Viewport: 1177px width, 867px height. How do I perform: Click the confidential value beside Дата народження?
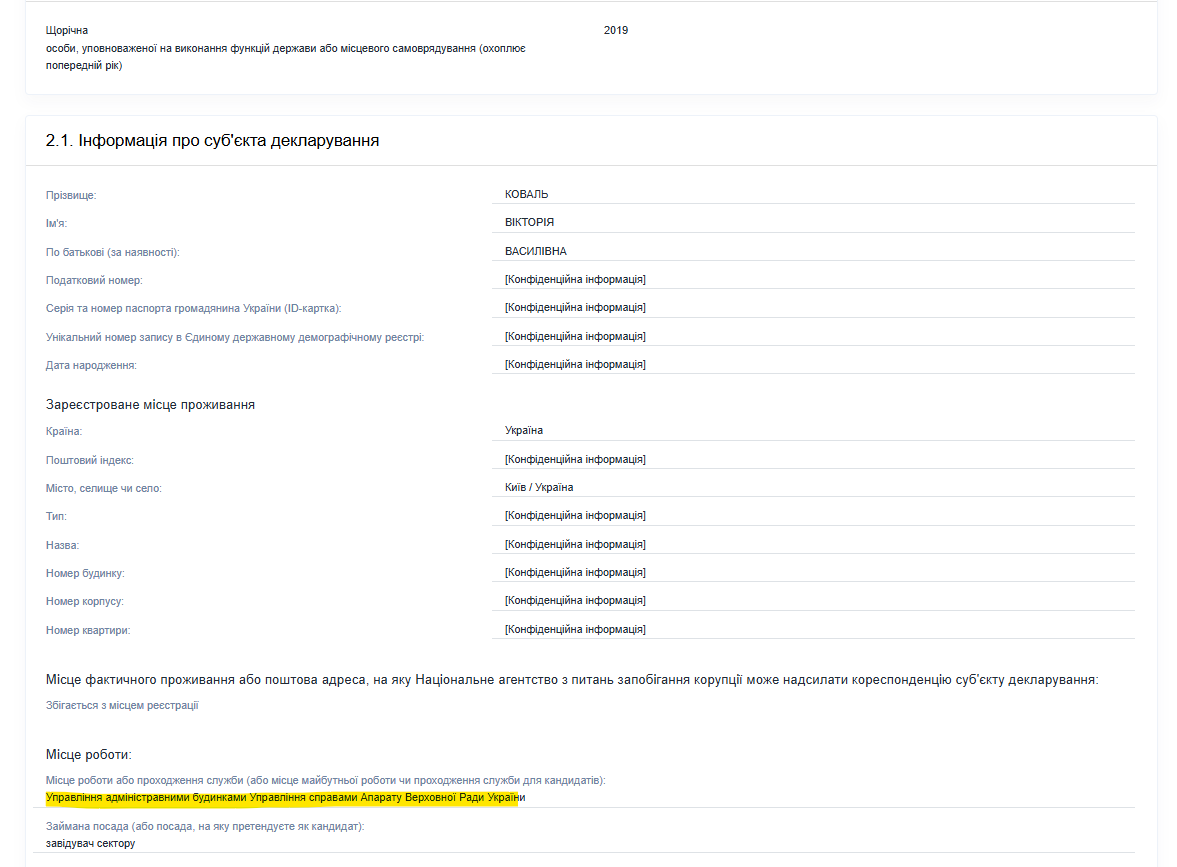point(575,364)
